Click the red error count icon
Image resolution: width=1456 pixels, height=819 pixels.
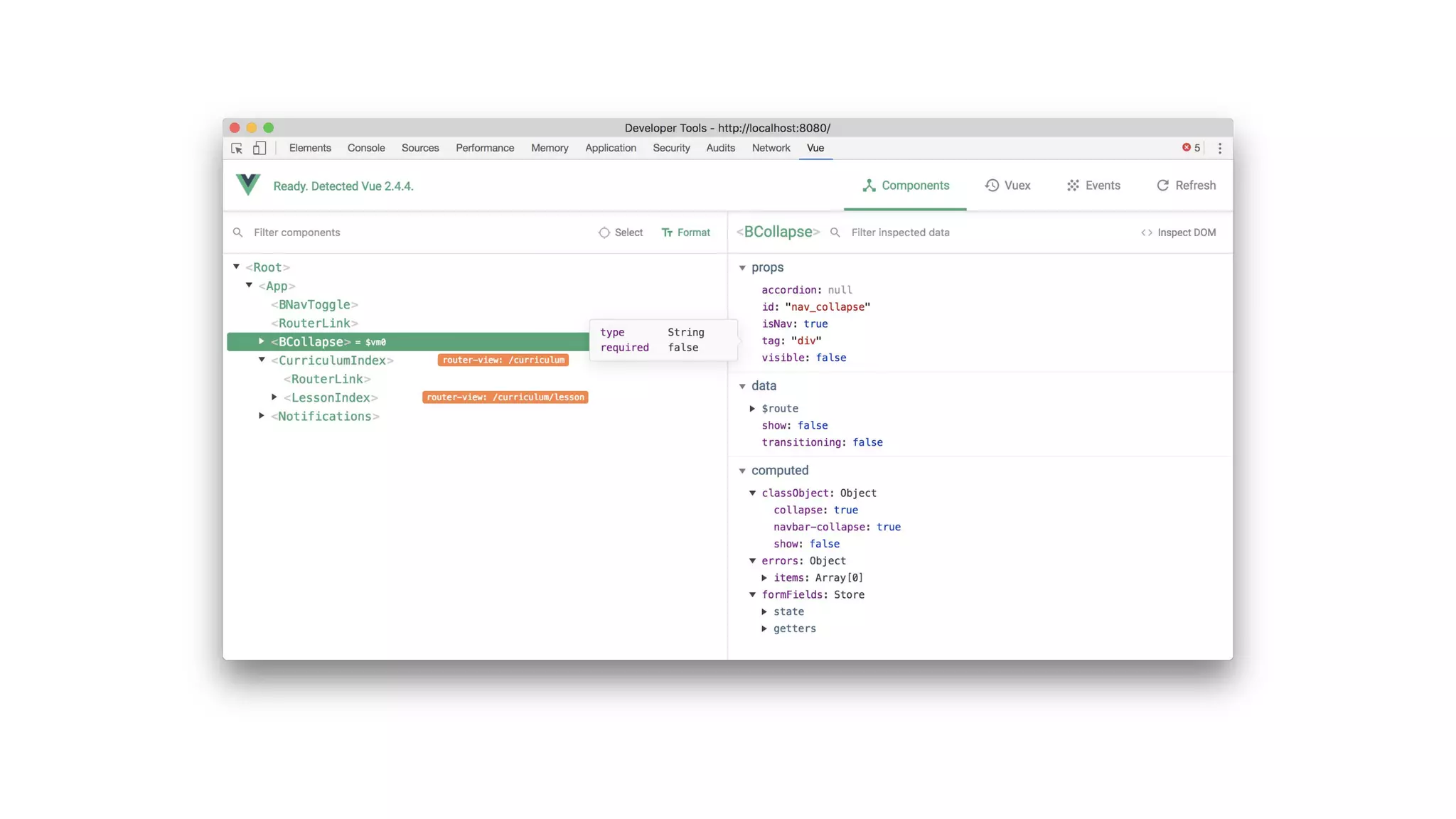(1186, 148)
